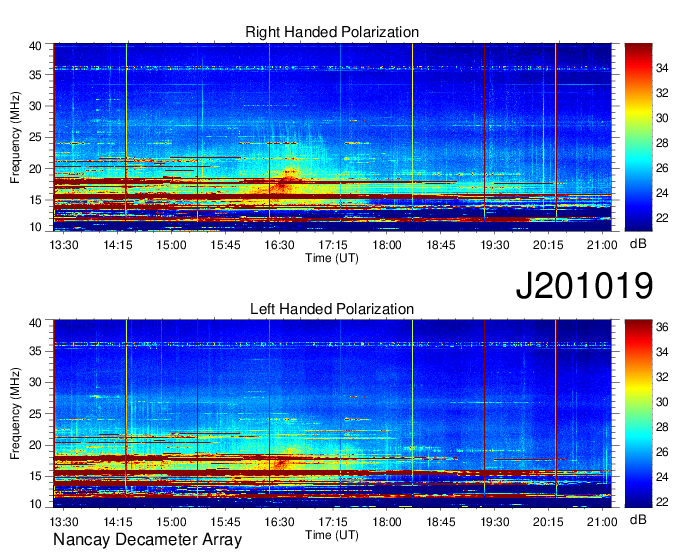
Task: Click "25" frequency tick on Left Handed plot
Action: click(x=36, y=414)
